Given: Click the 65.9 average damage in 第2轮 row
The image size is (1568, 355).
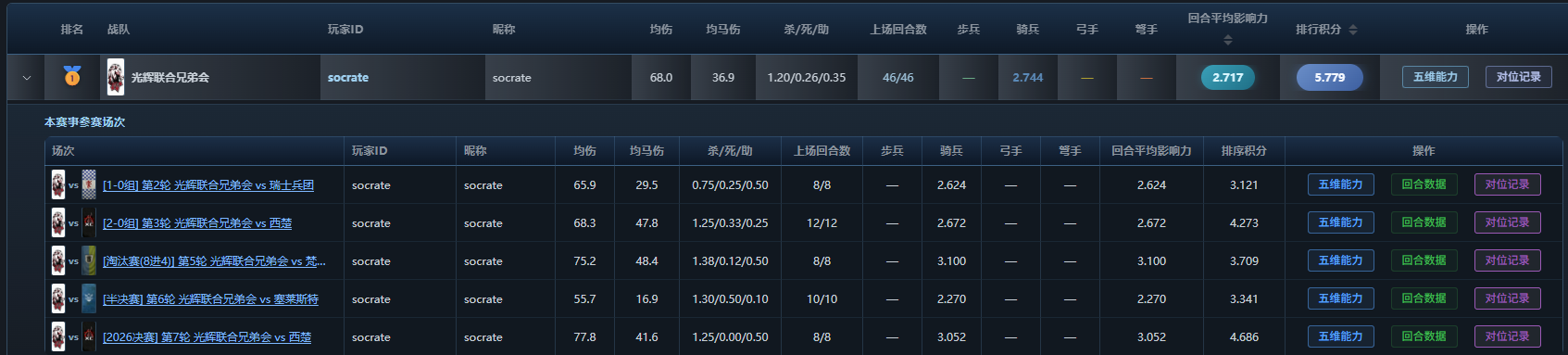Looking at the screenshot, I should 584,185.
